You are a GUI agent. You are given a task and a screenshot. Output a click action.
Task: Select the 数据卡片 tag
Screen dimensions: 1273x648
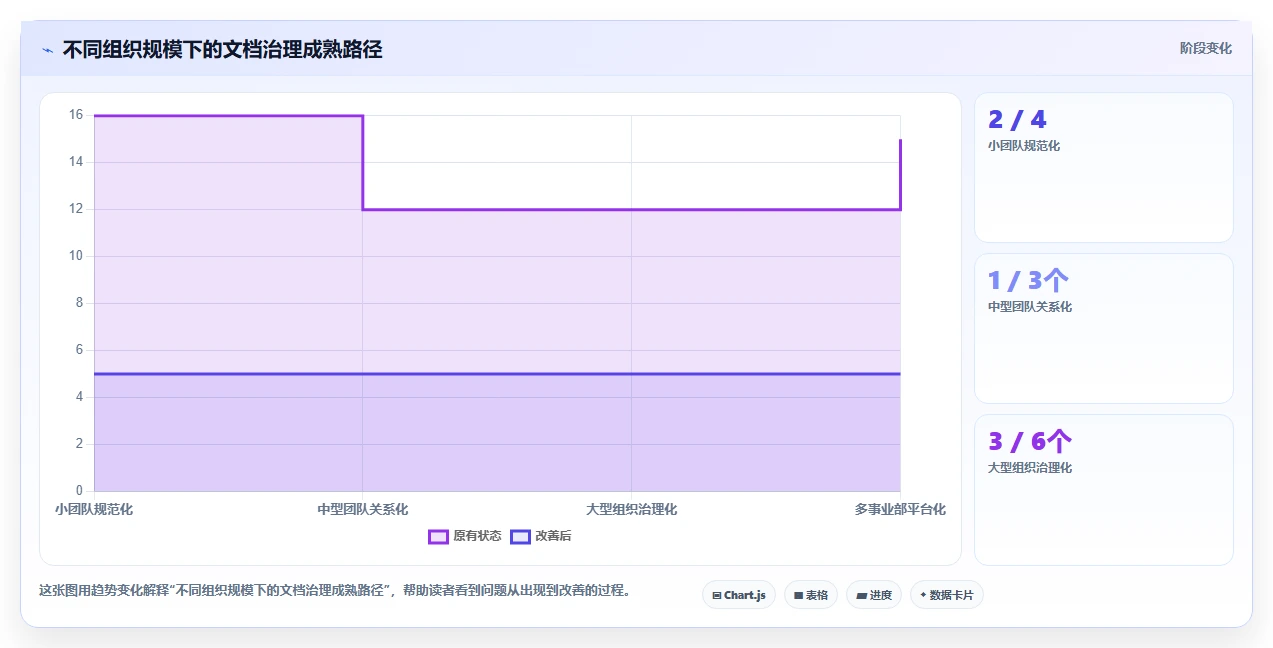[x=947, y=595]
